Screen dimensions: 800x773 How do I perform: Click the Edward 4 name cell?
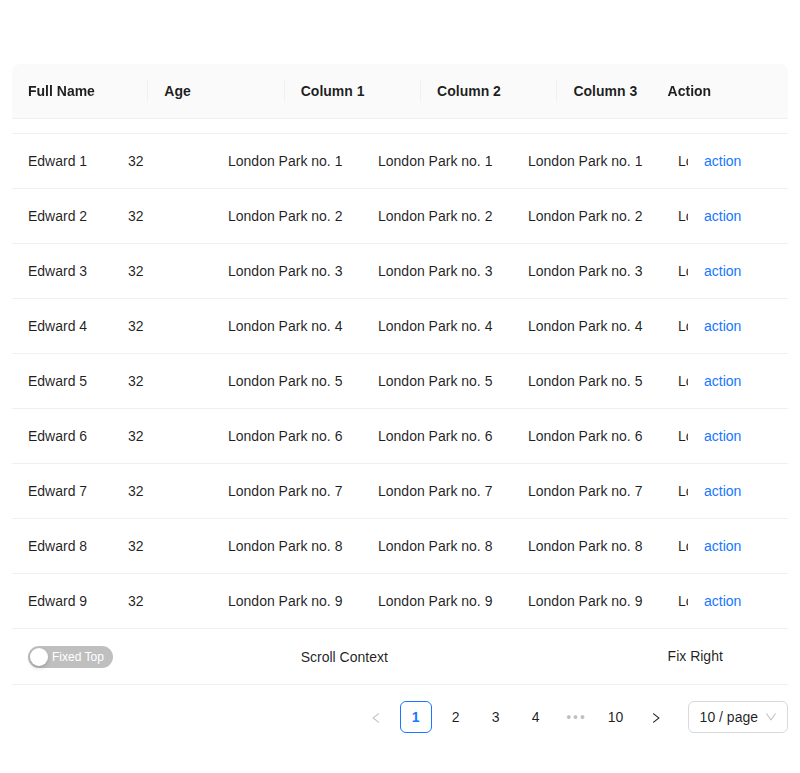[57, 326]
